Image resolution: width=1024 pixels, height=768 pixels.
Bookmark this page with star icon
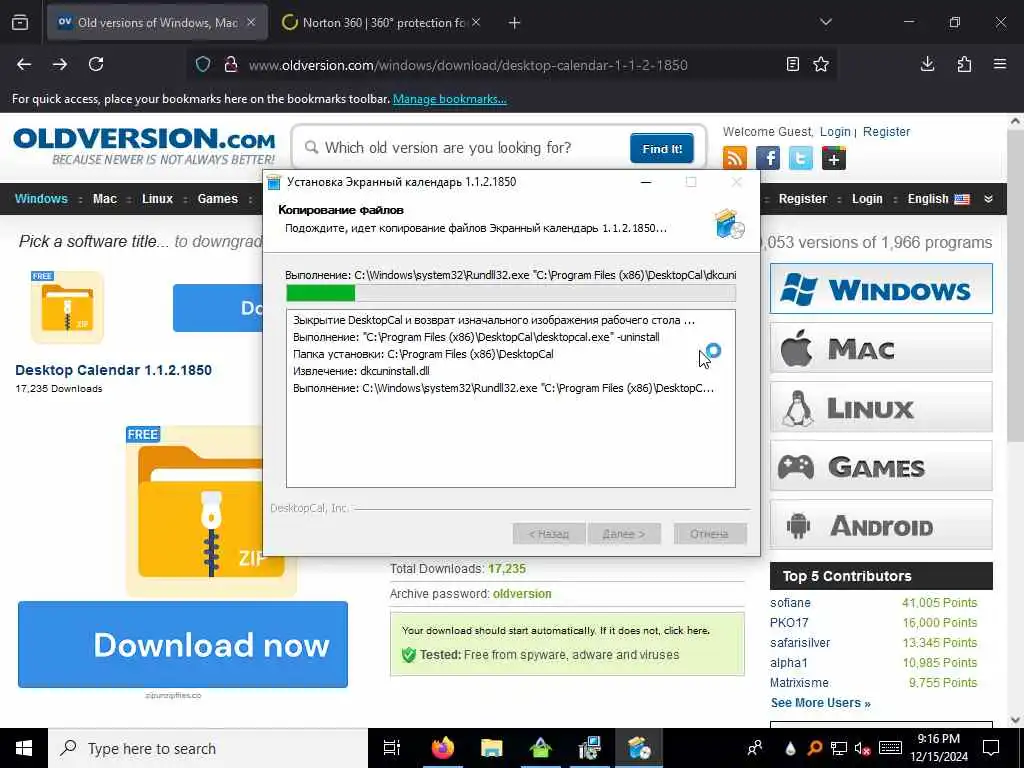pos(821,64)
